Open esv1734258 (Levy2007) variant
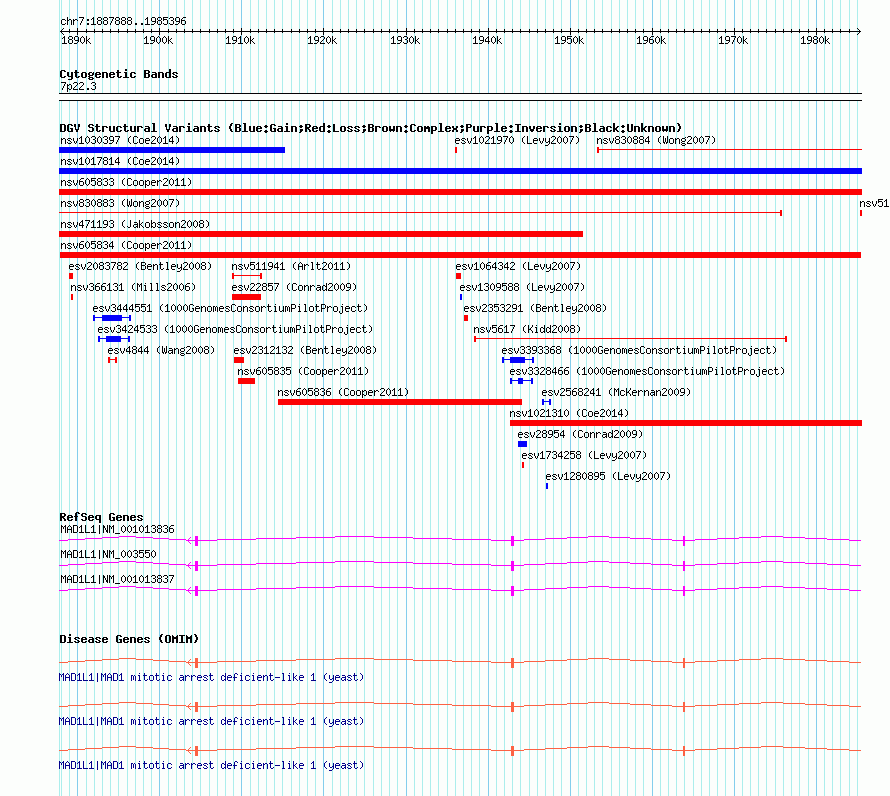 click(584, 455)
